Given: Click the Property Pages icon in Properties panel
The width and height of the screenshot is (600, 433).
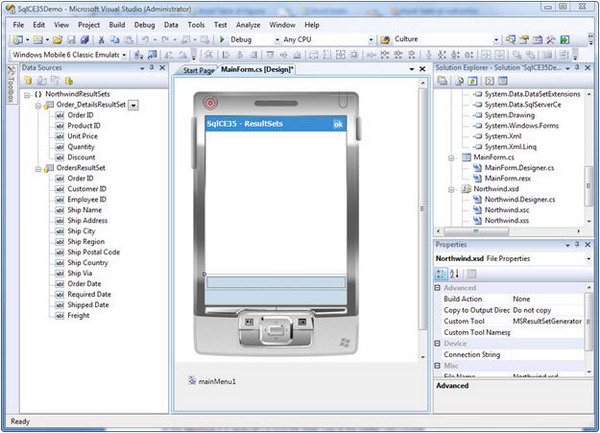Looking at the screenshot, I should coord(471,274).
